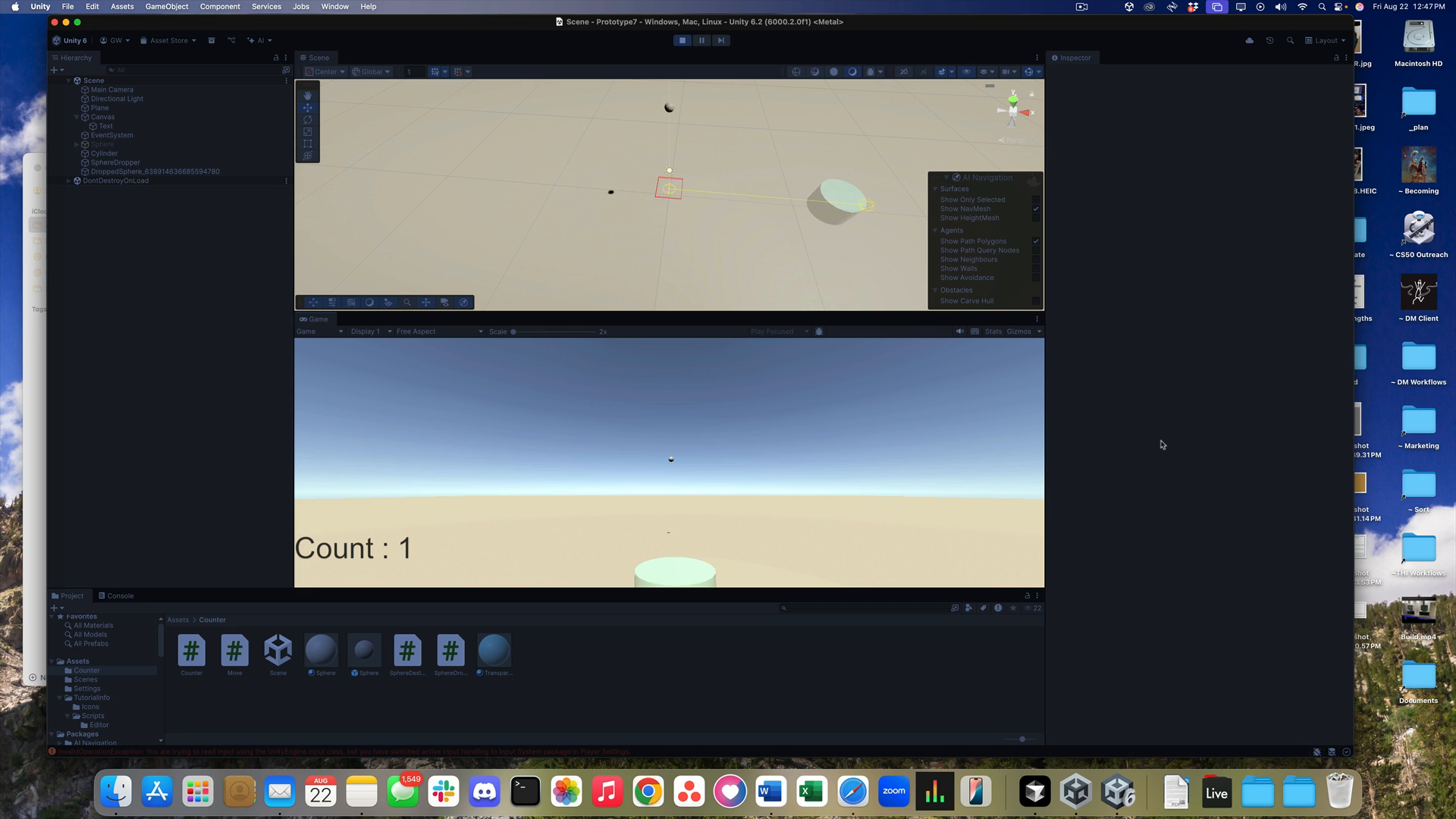Viewport: 1456px width, 819px height.
Task: Enable Show Only Selected checkbox
Action: pyautogui.click(x=1036, y=199)
